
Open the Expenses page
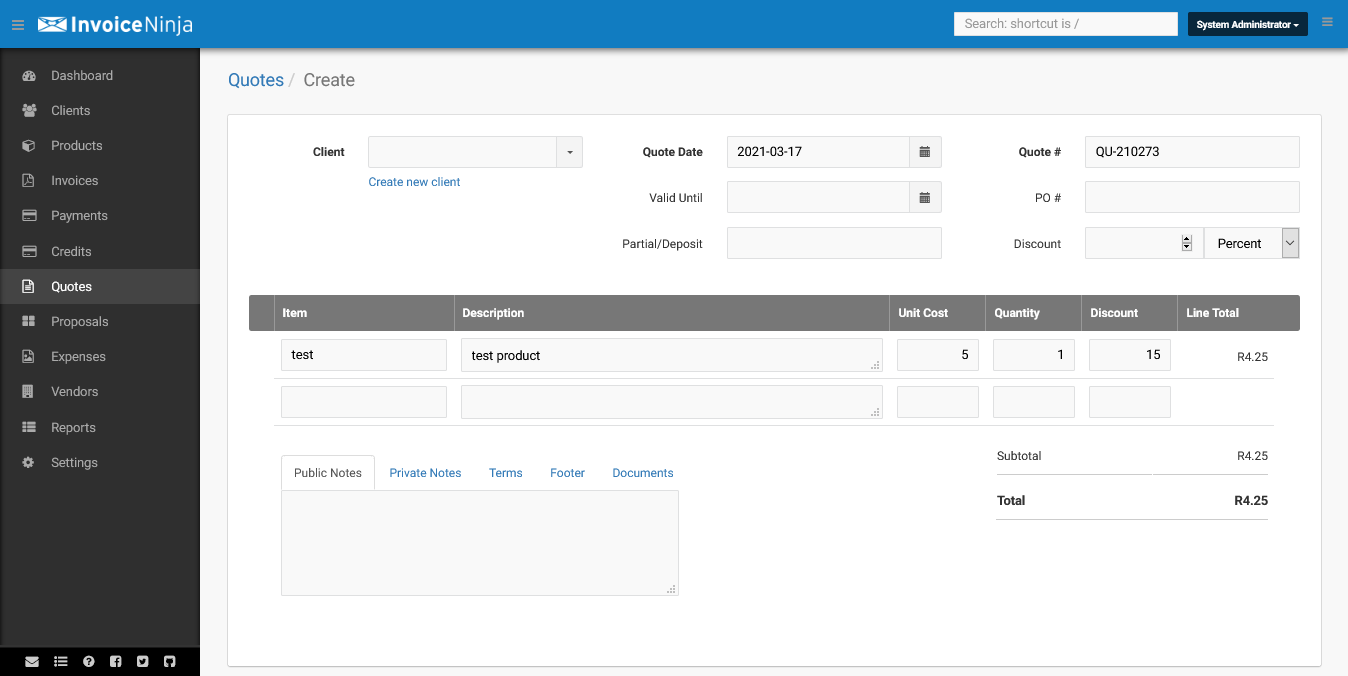click(x=79, y=356)
